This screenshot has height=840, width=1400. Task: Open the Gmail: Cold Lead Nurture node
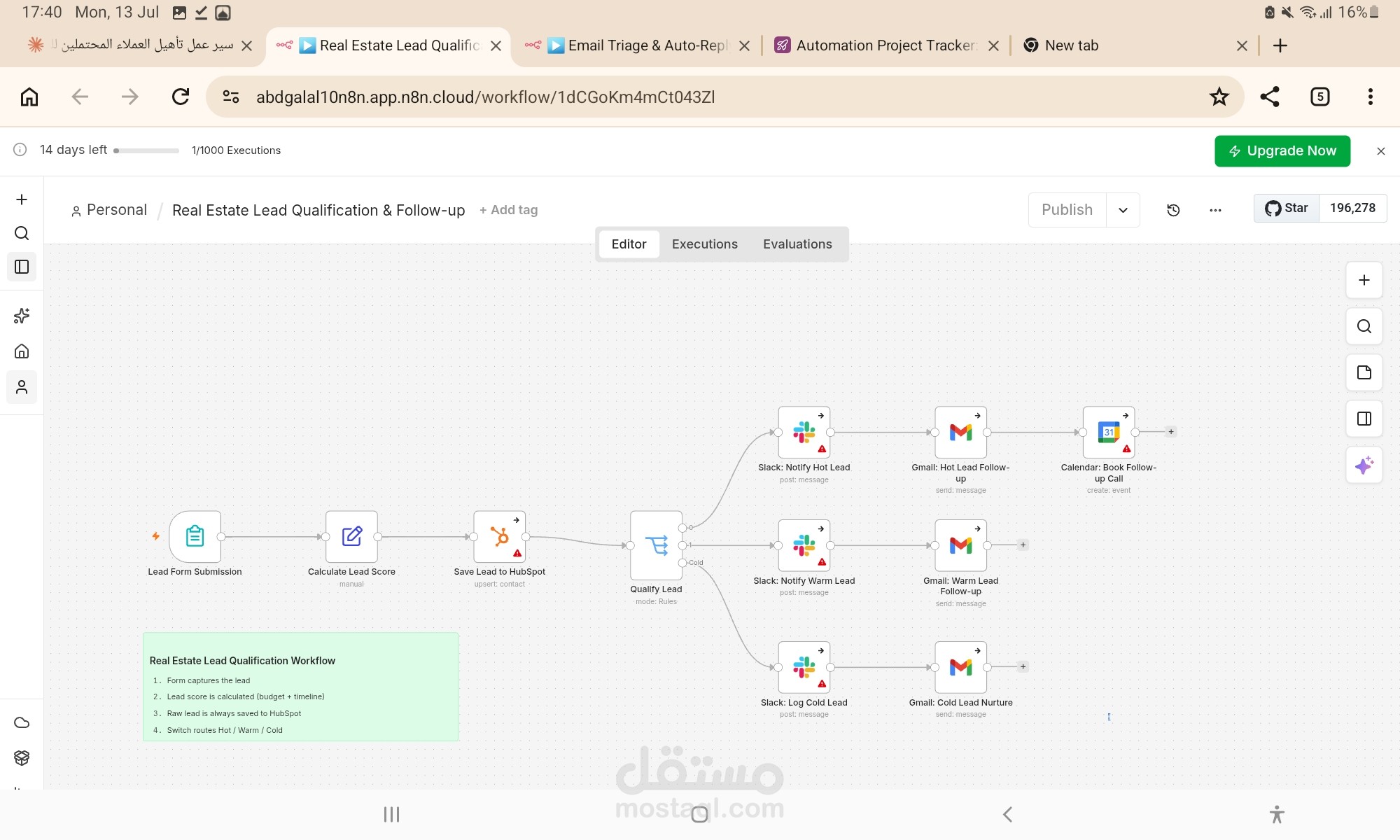961,667
